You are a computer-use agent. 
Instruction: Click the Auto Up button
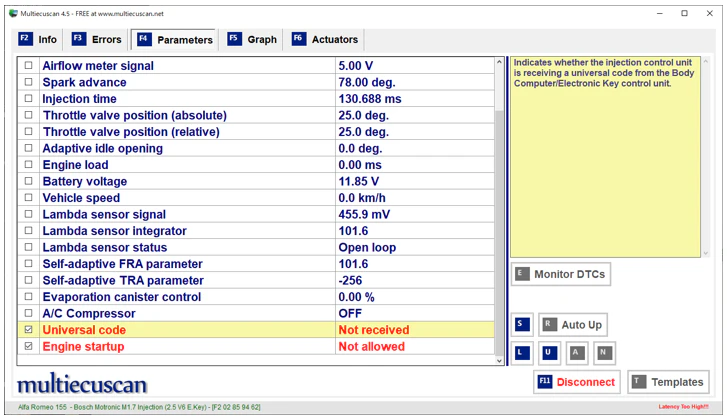tap(573, 324)
